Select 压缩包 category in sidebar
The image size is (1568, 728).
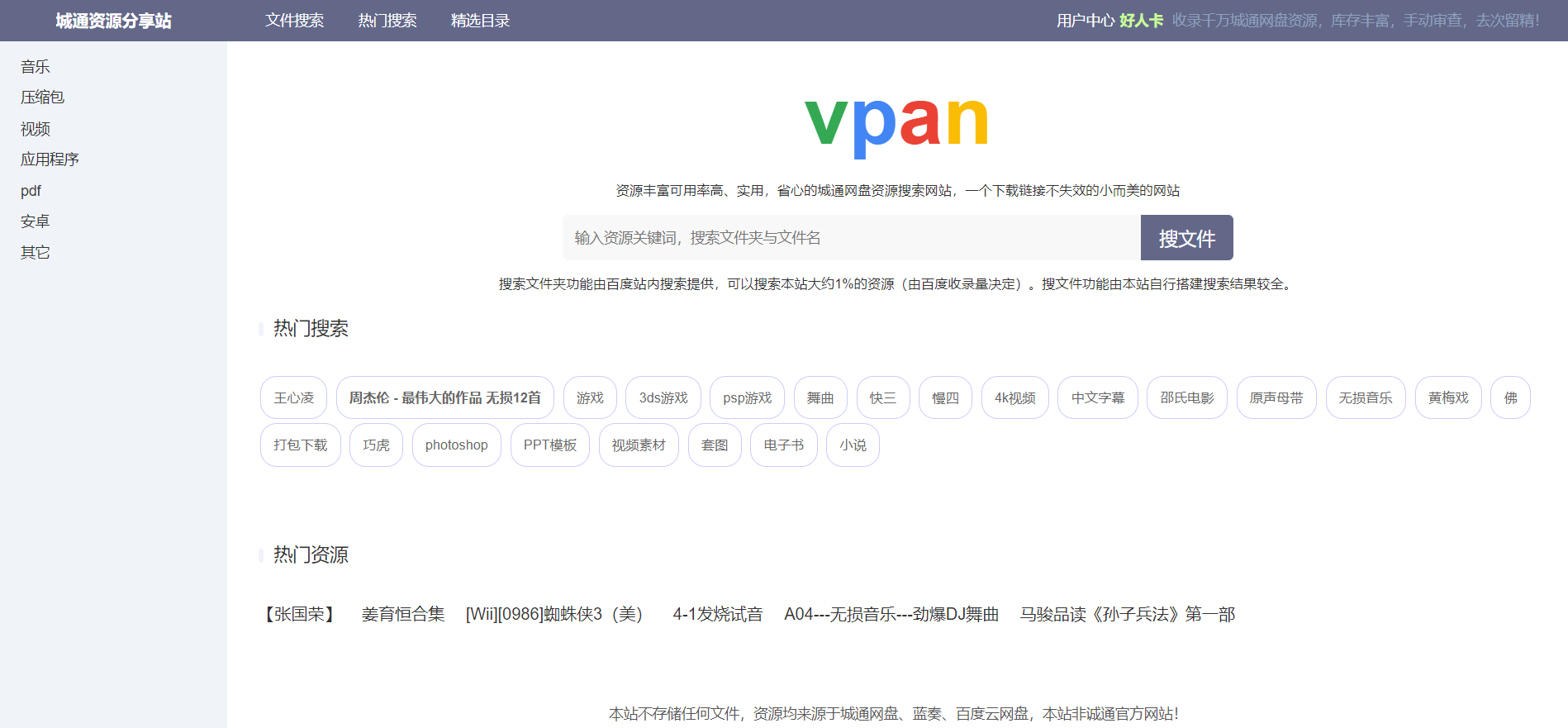(42, 98)
